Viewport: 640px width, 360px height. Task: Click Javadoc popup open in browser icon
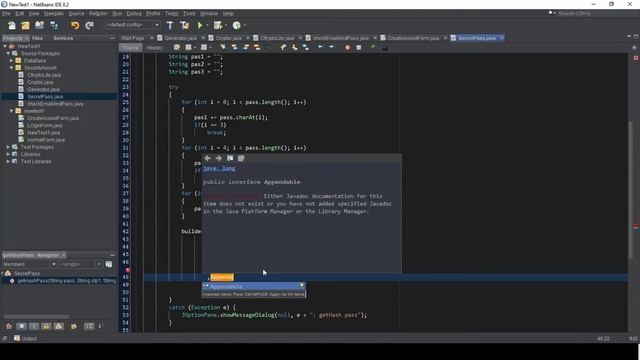(230, 158)
